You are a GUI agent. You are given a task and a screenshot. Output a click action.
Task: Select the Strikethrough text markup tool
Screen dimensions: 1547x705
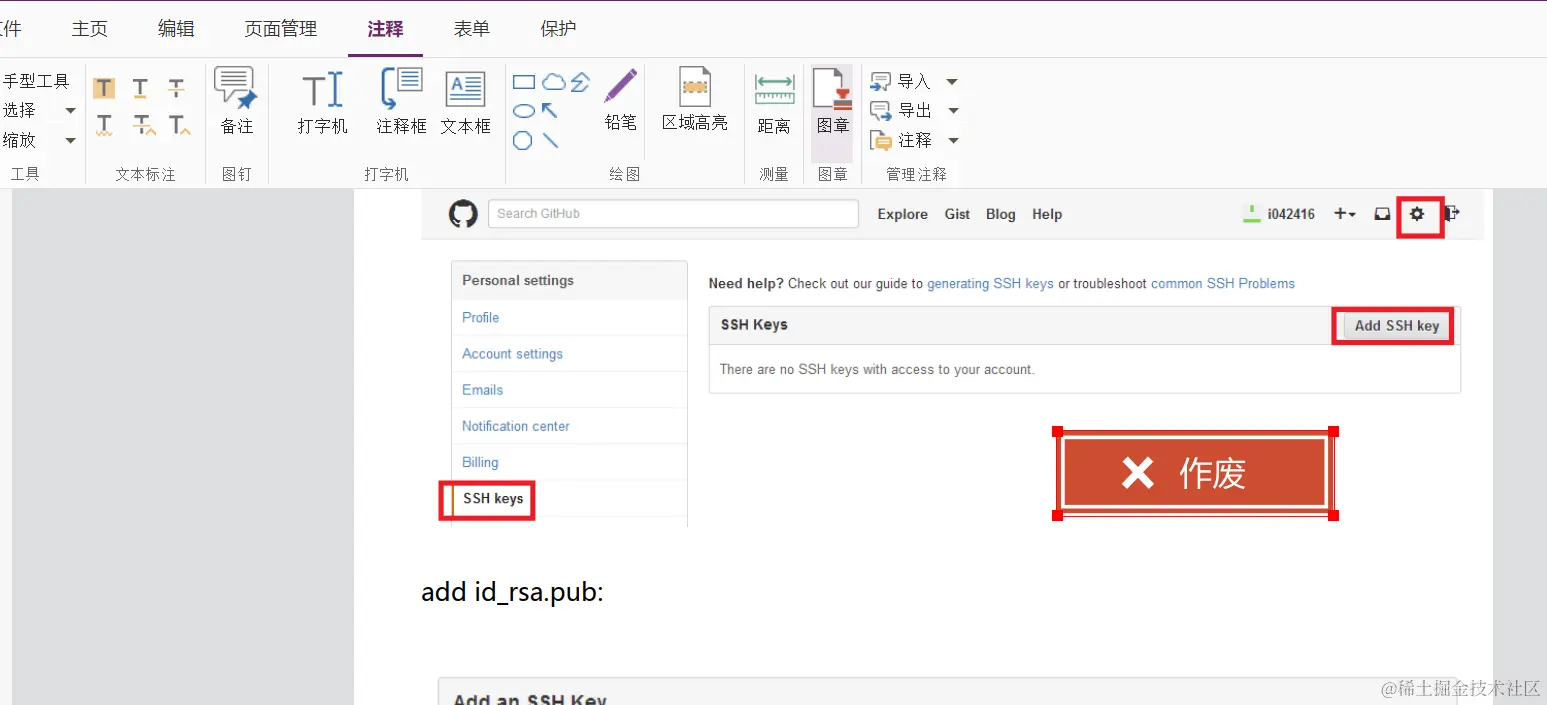click(177, 88)
